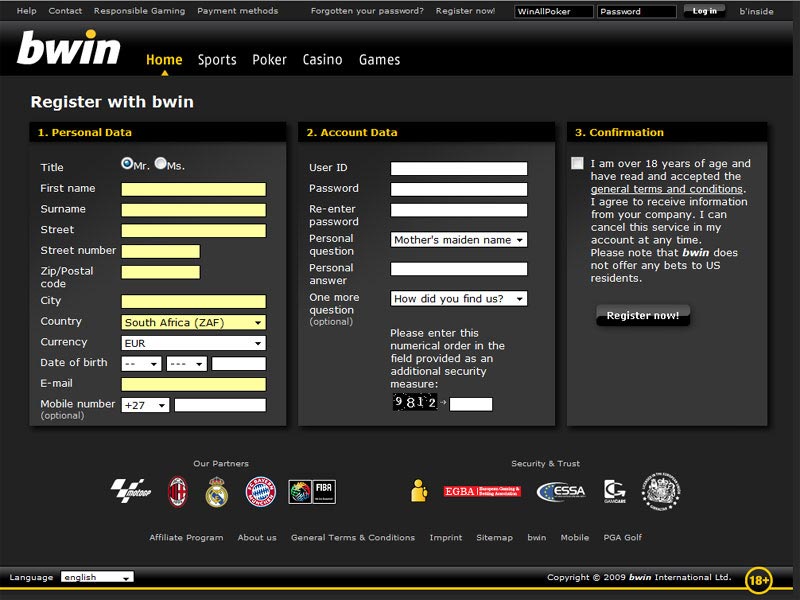Go to the Home tab
Screen dimensions: 800x600
coord(164,60)
